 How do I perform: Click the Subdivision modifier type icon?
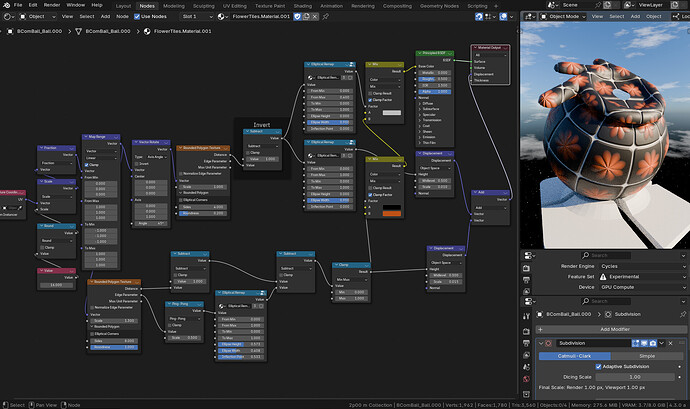[548, 343]
